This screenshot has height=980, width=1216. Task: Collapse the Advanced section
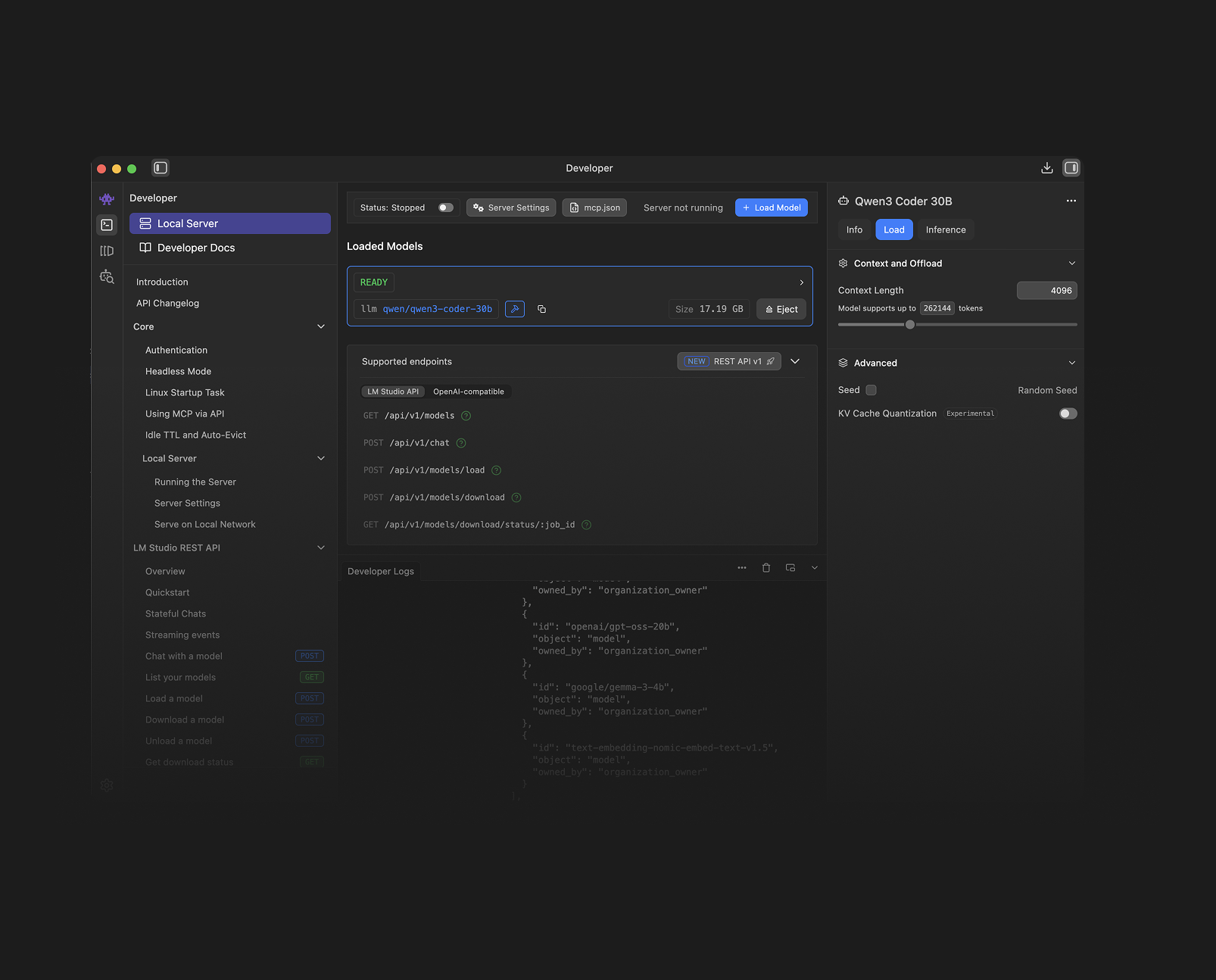1072,363
